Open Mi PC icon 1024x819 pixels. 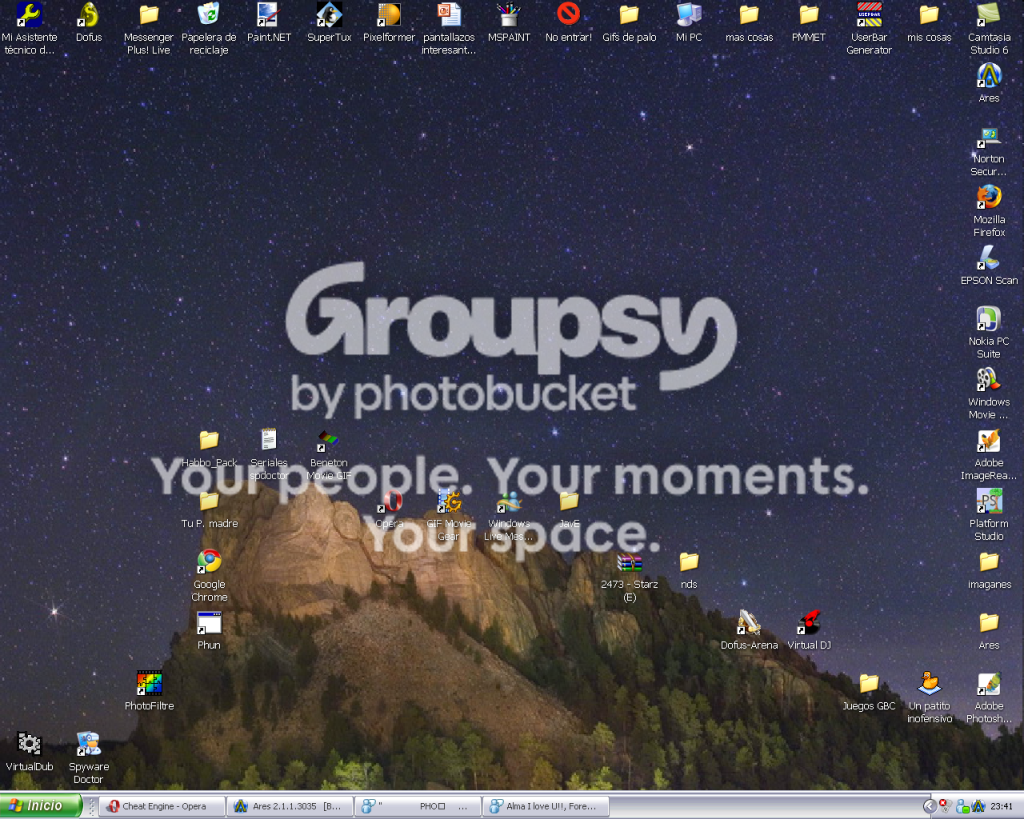point(689,23)
